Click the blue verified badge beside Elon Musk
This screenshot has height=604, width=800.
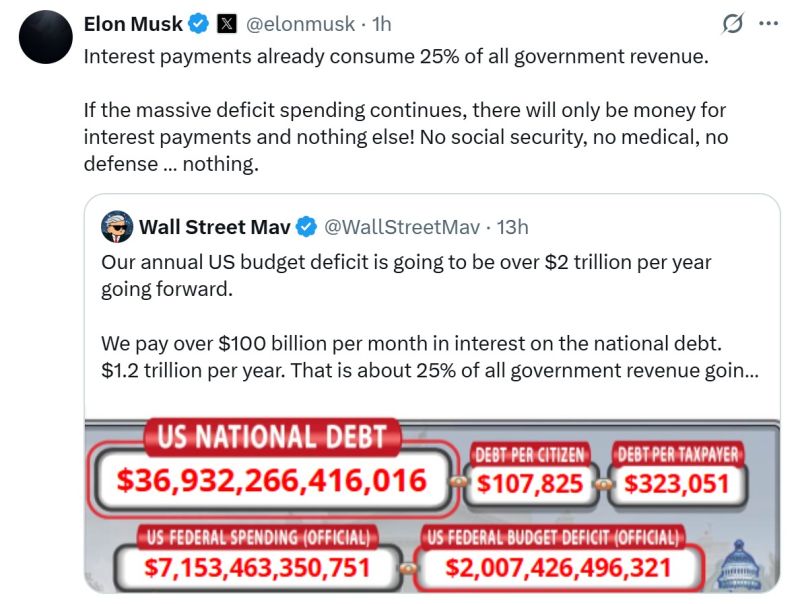(x=198, y=24)
